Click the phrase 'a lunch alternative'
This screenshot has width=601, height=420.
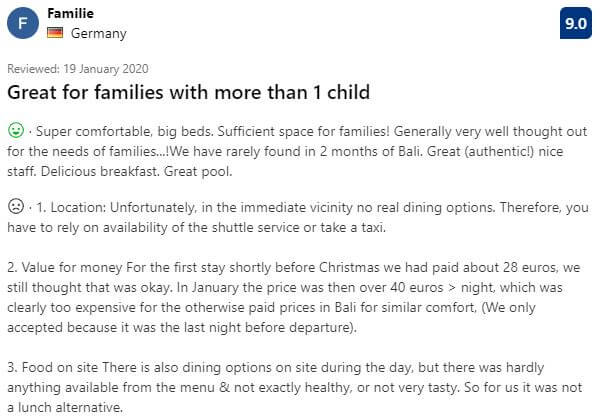pyautogui.click(x=65, y=407)
